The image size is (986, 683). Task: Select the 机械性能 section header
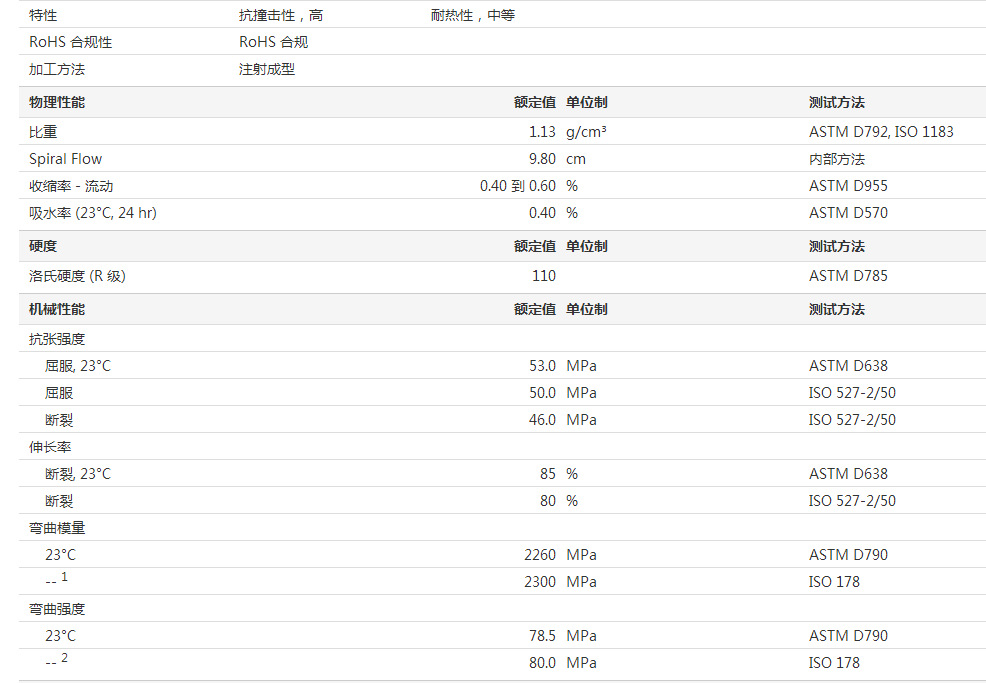pos(57,309)
